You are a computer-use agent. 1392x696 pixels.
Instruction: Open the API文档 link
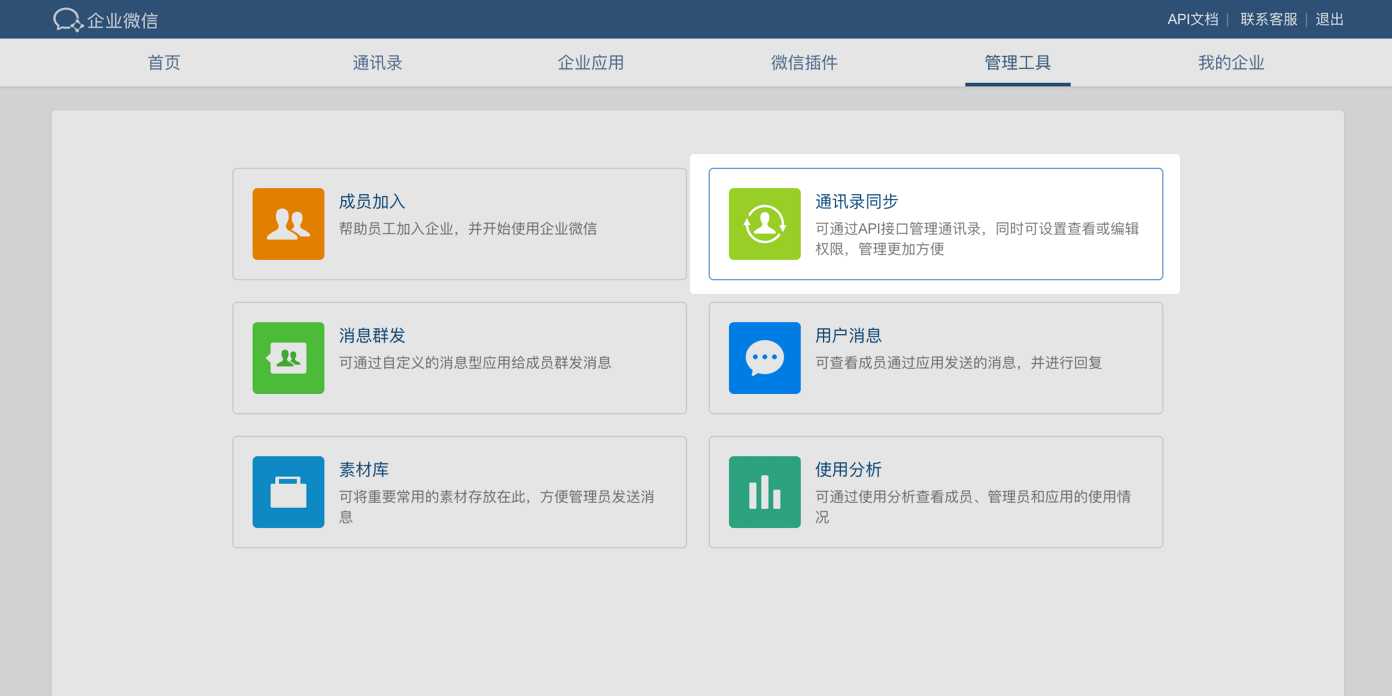(1192, 20)
